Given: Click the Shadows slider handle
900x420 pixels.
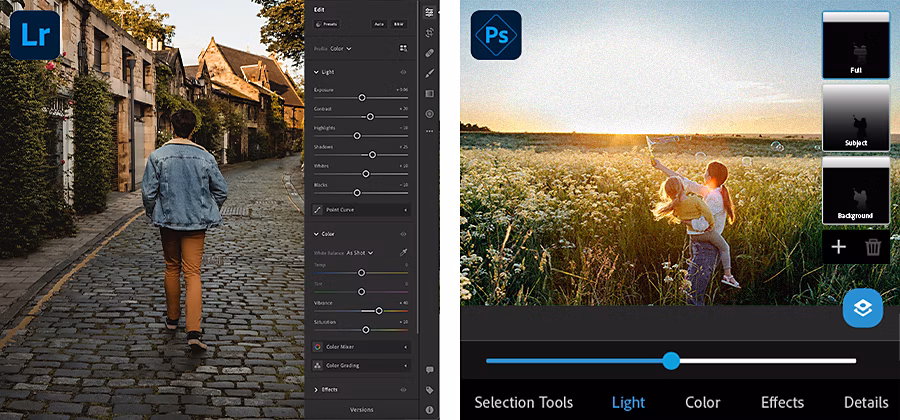Looking at the screenshot, I should pyautogui.click(x=373, y=155).
